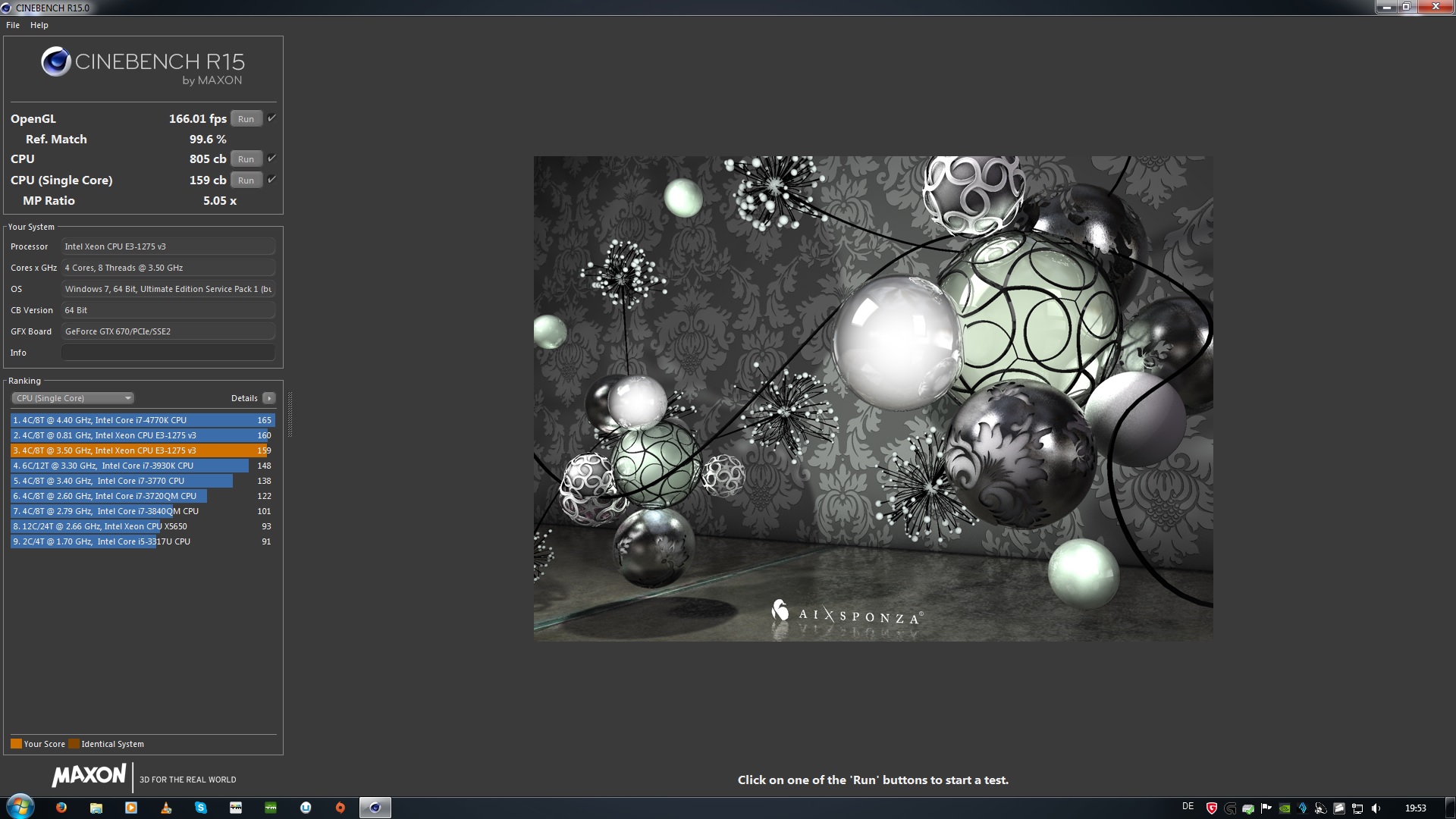Click the Windows Start orb
Screen dimensions: 1456x819
(20, 806)
